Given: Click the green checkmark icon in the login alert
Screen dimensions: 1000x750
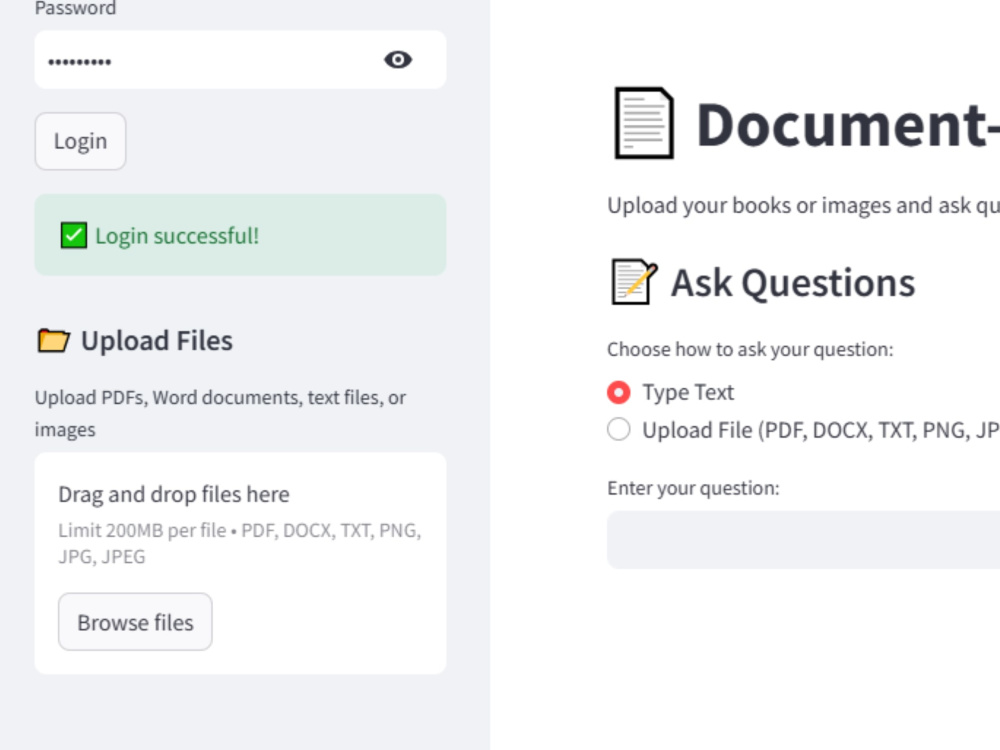Looking at the screenshot, I should [74, 235].
